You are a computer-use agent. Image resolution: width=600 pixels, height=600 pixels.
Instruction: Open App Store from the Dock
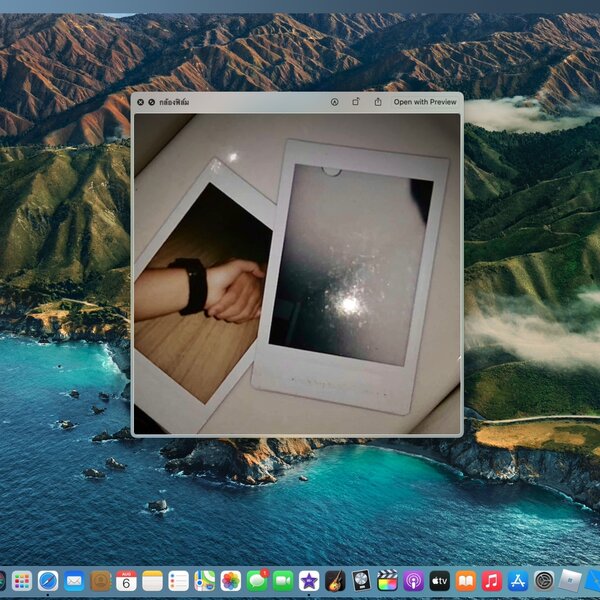518,581
